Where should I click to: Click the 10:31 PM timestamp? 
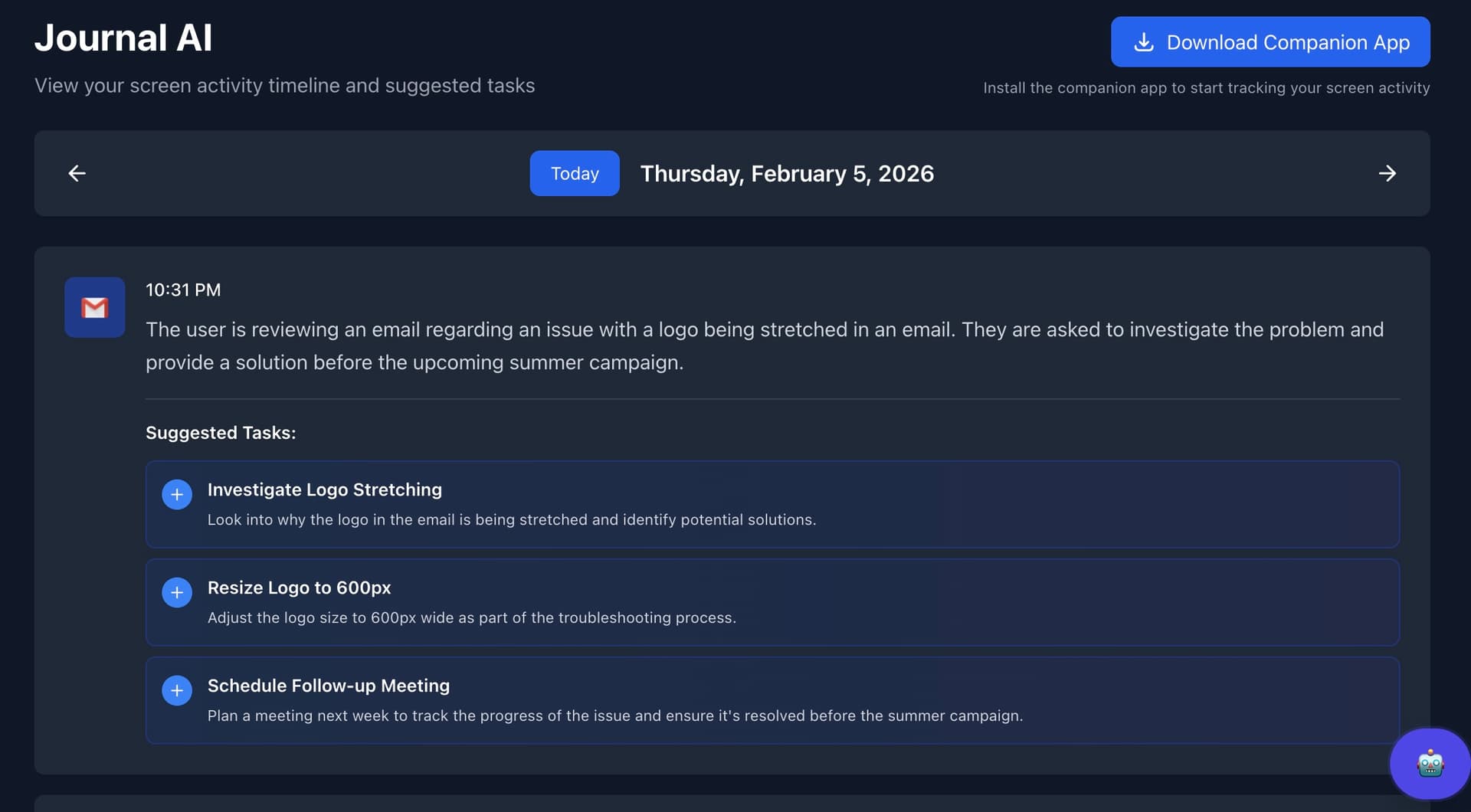coord(183,290)
